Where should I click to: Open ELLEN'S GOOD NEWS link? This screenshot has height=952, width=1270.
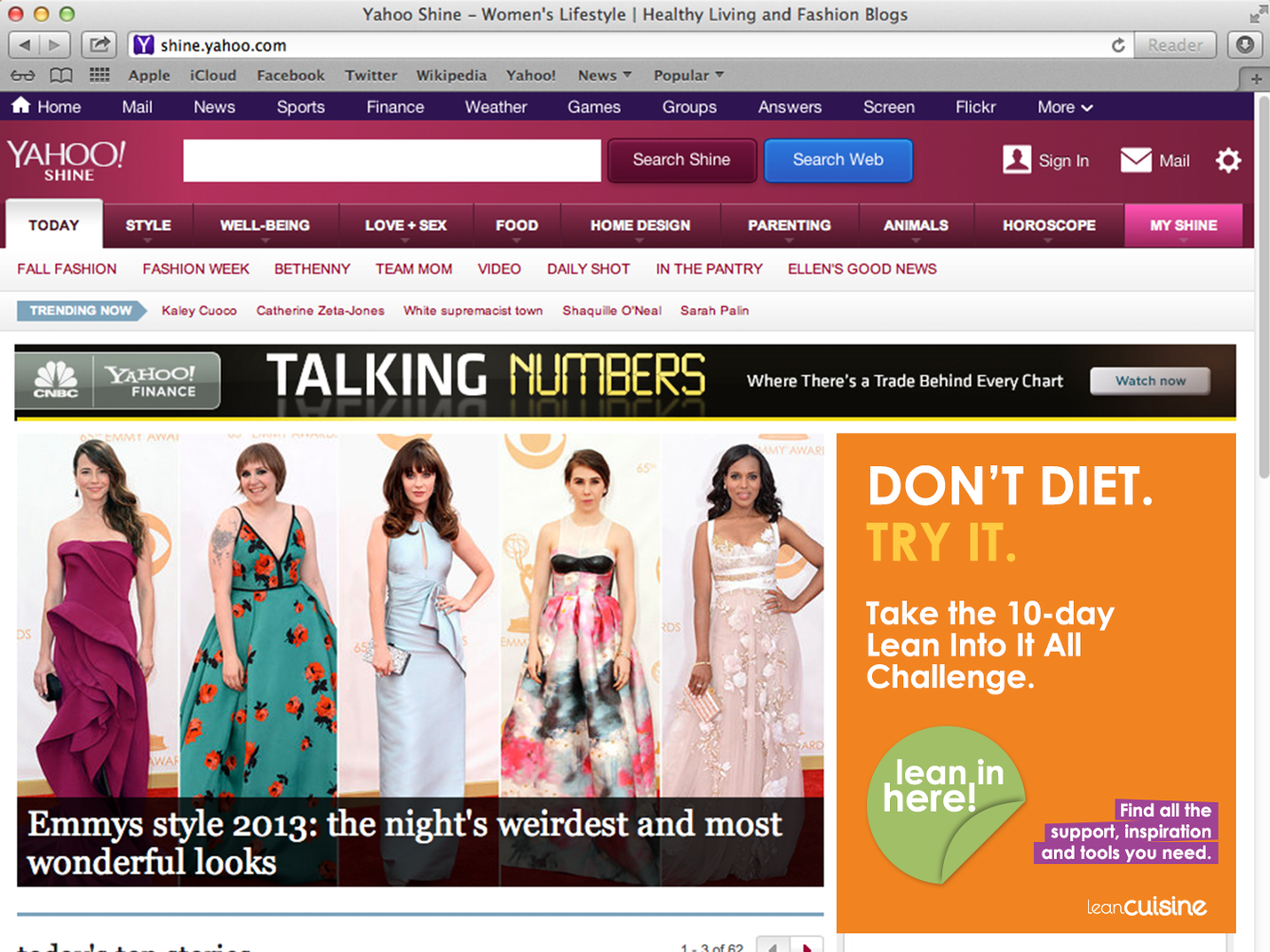862,269
